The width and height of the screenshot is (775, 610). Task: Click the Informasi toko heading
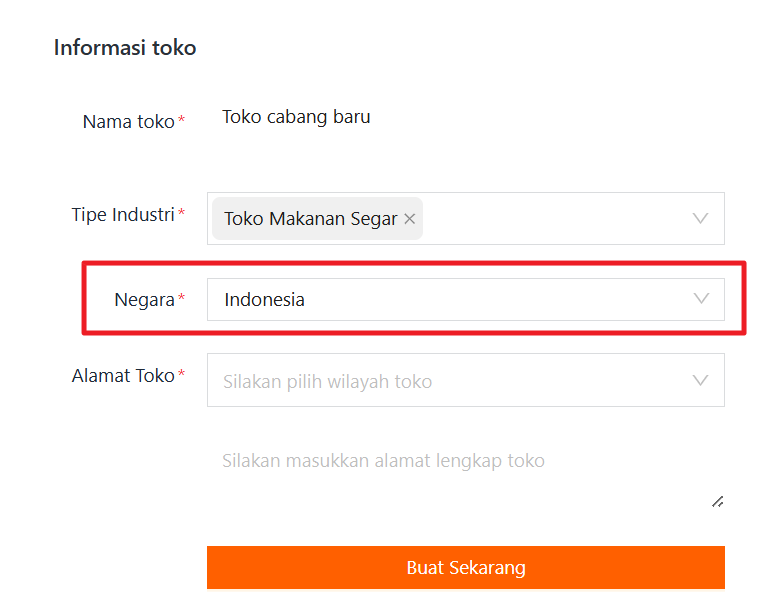click(x=125, y=47)
